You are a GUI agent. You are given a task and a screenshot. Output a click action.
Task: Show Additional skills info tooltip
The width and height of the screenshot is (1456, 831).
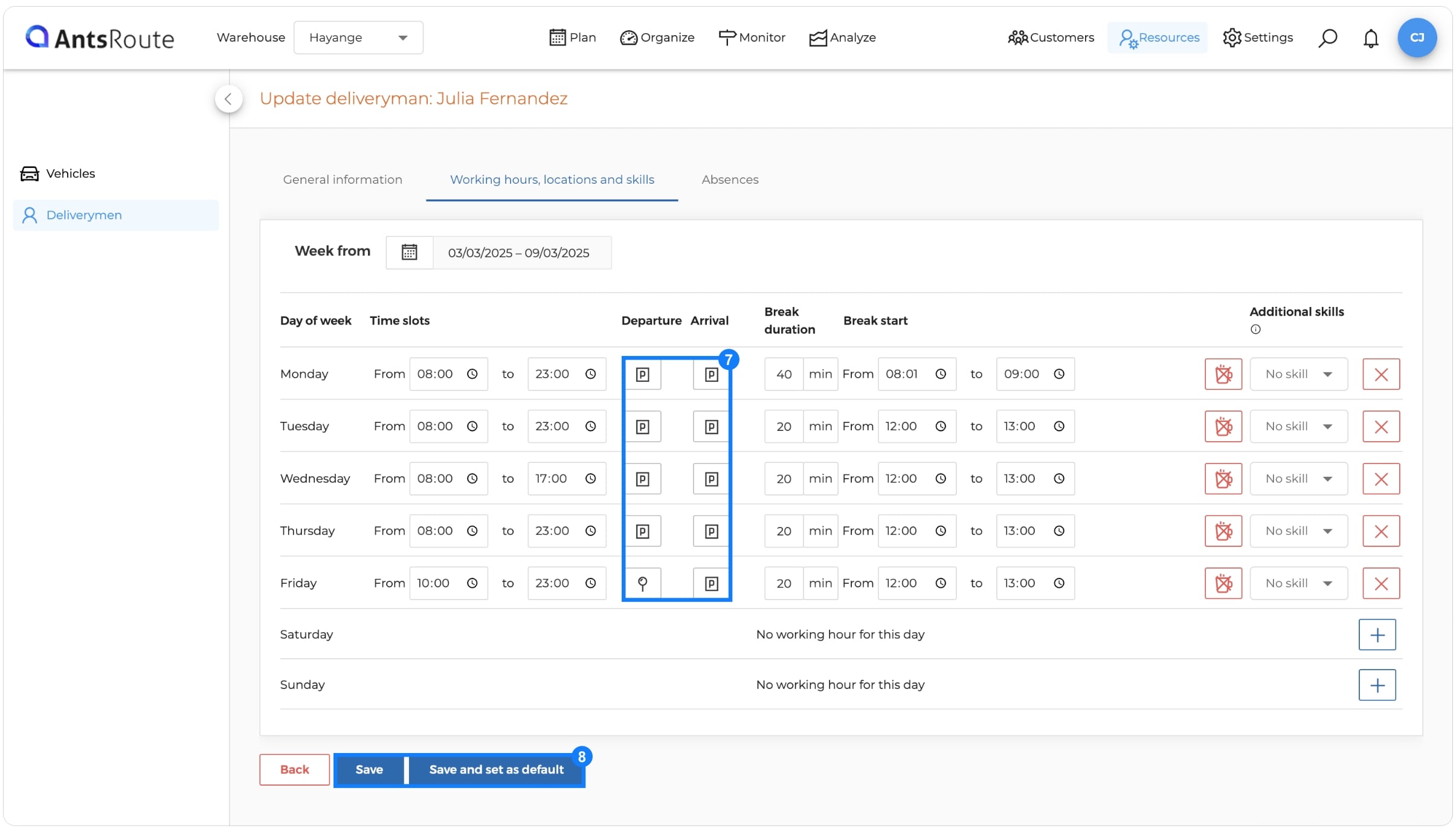[x=1255, y=329]
